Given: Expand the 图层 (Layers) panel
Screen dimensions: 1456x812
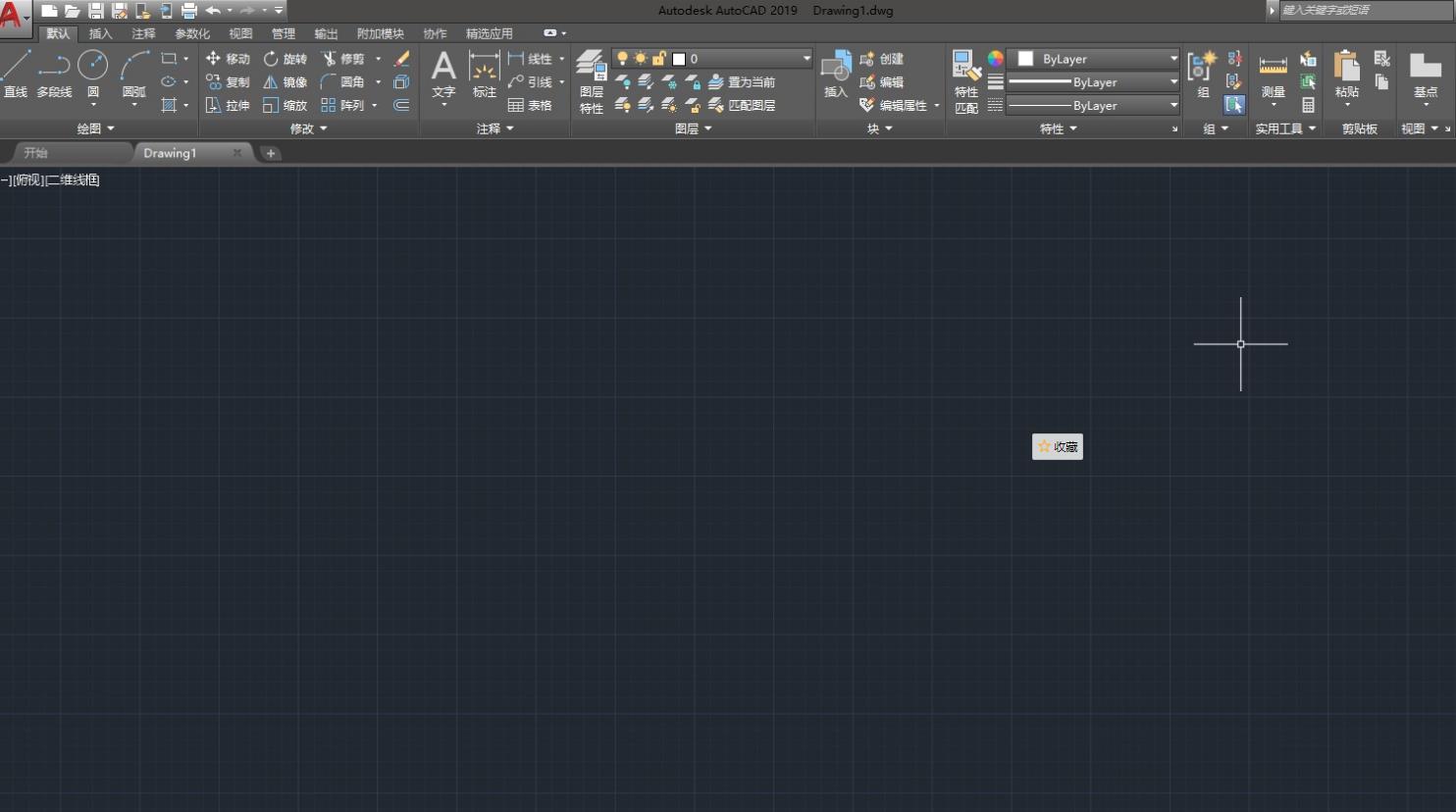Looking at the screenshot, I should pyautogui.click(x=694, y=128).
